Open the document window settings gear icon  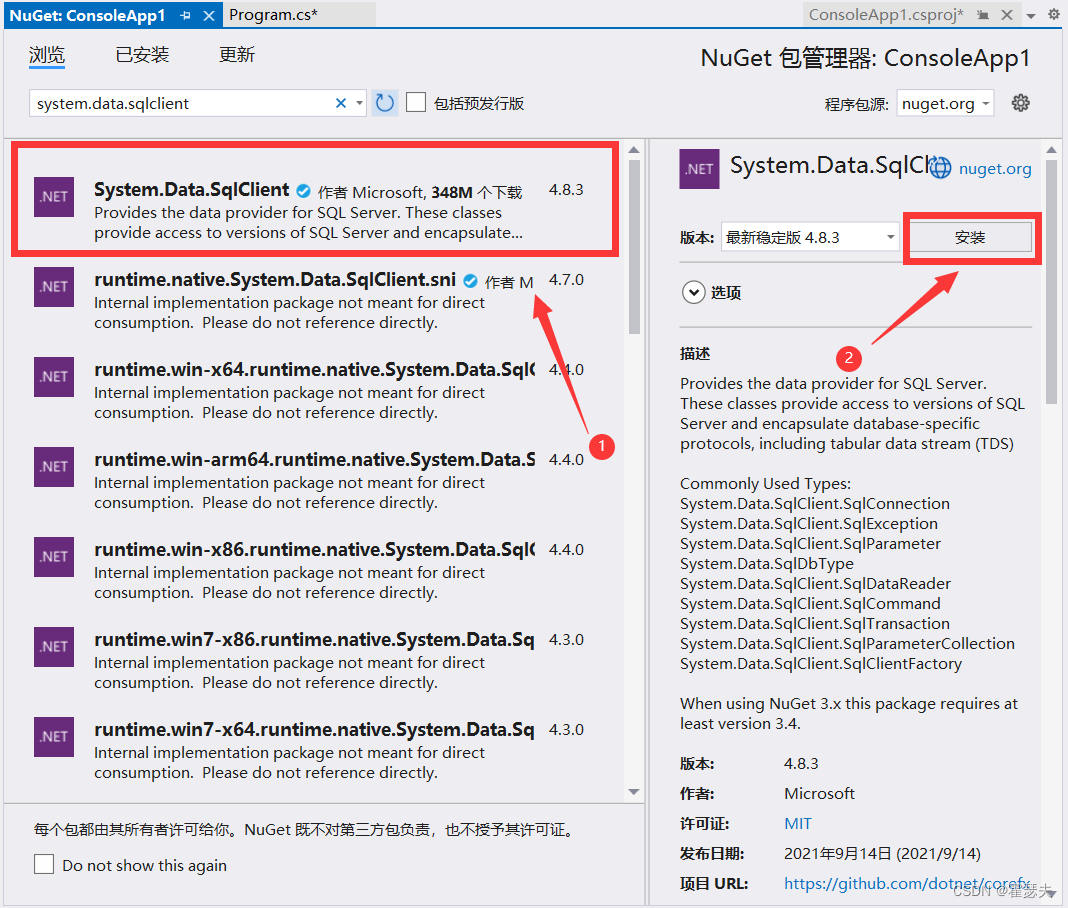coord(1054,14)
